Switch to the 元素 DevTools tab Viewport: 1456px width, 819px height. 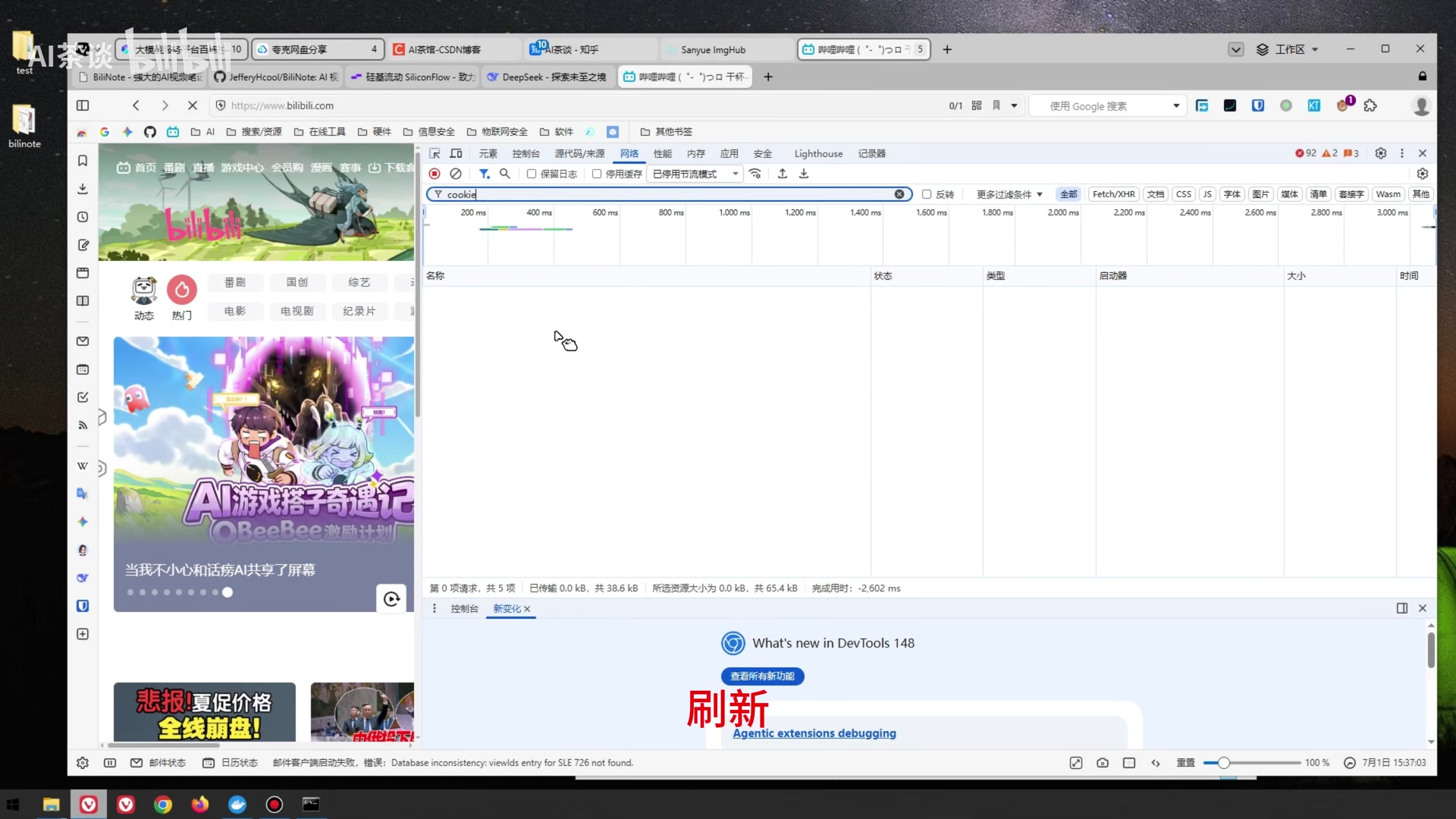488,153
